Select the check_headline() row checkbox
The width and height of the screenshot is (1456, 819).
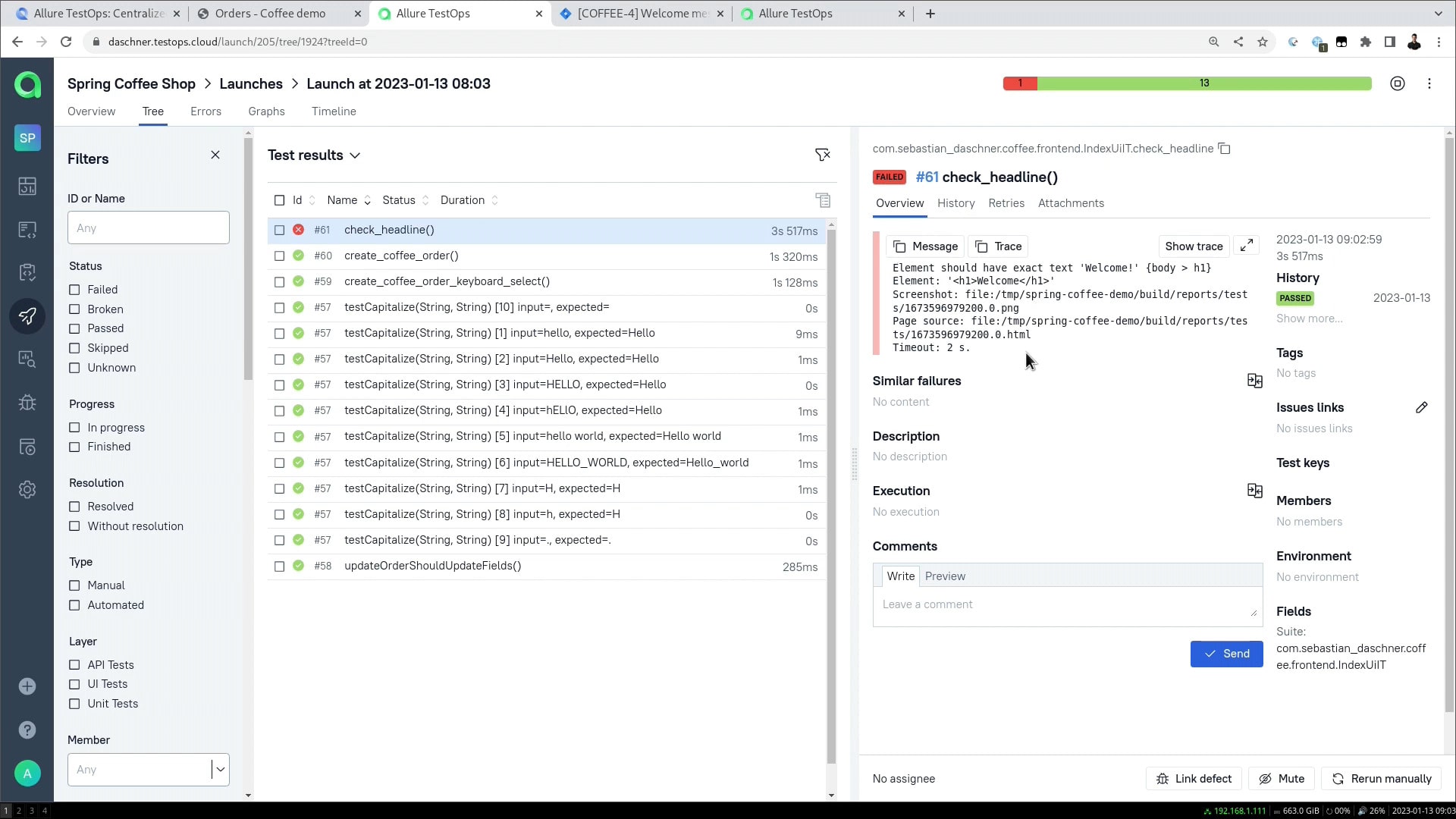coord(279,230)
